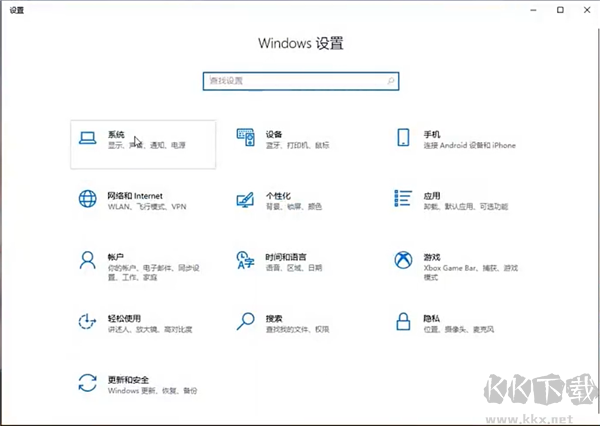This screenshot has height=426, width=600.
Task: Click the 手机 title text
Action: pyautogui.click(x=432, y=134)
